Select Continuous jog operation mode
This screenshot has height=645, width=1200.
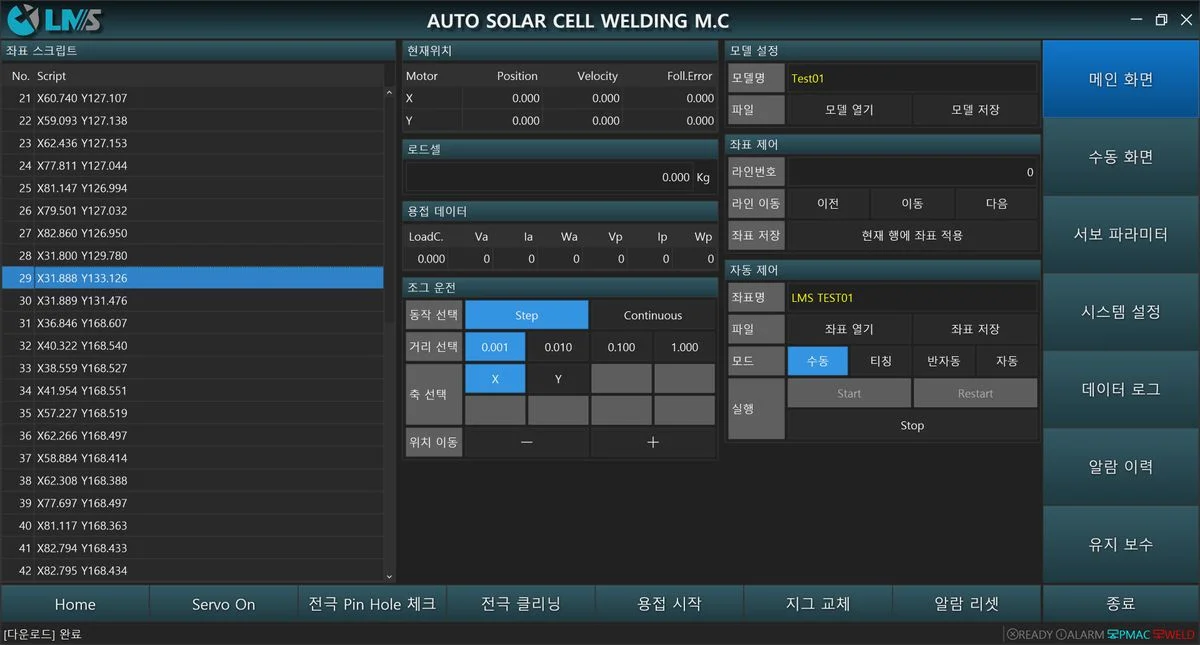coord(652,315)
